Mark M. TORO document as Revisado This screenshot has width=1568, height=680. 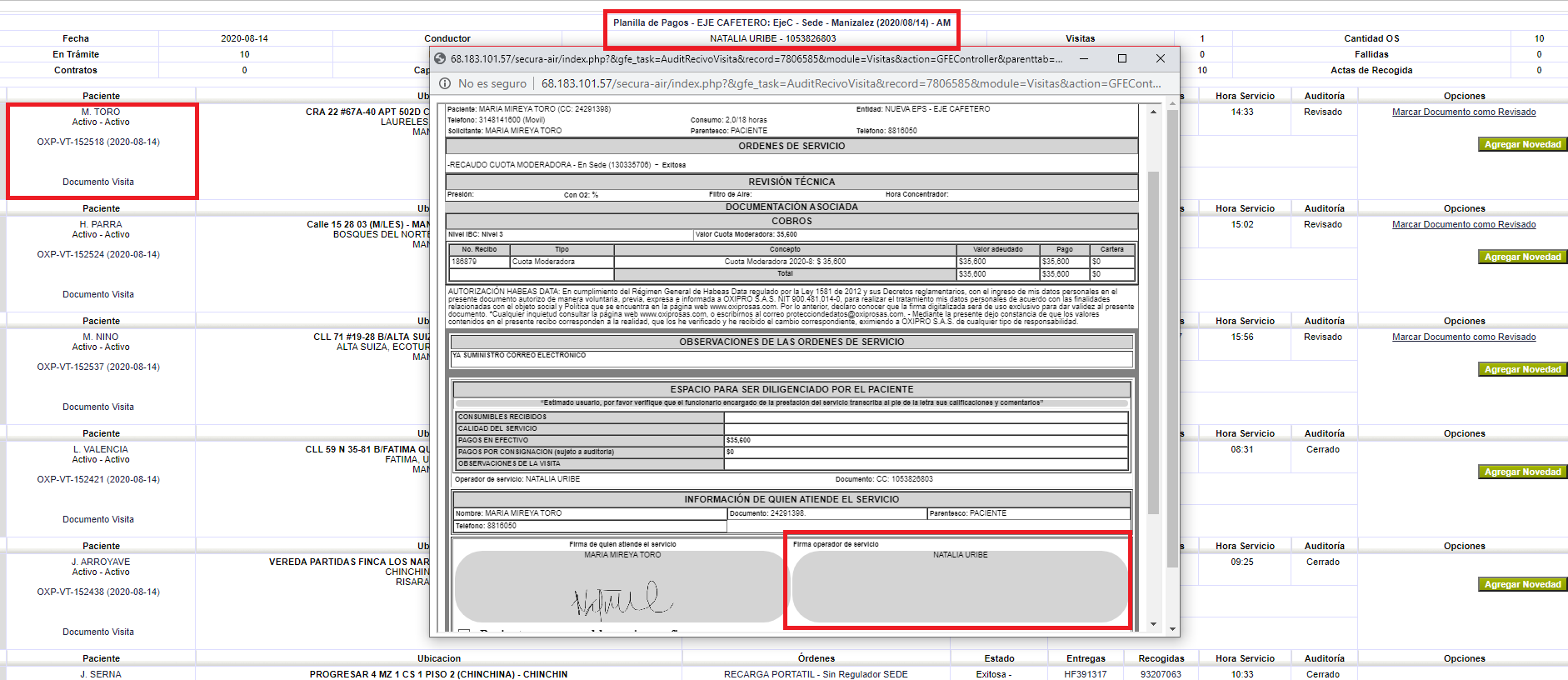[1464, 112]
